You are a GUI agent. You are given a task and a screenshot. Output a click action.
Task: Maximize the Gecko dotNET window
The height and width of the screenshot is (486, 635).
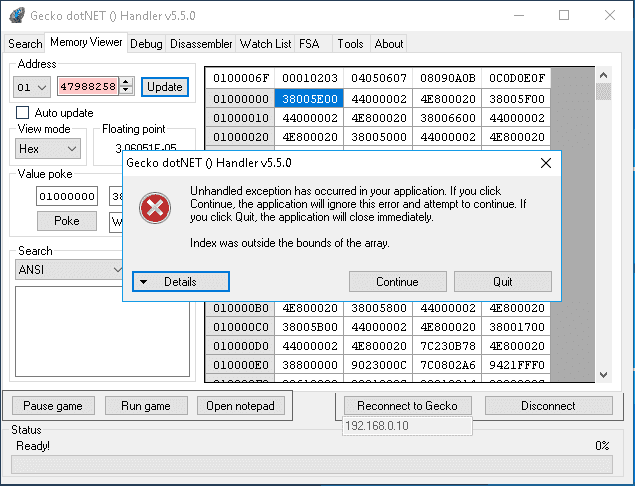(x=564, y=15)
